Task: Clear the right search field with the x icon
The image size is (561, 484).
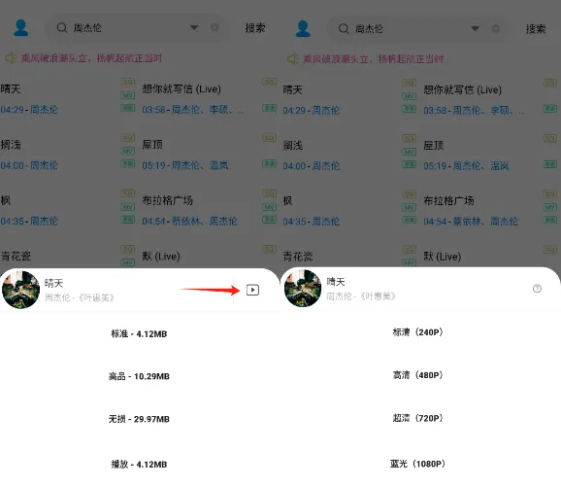Action: [496, 28]
